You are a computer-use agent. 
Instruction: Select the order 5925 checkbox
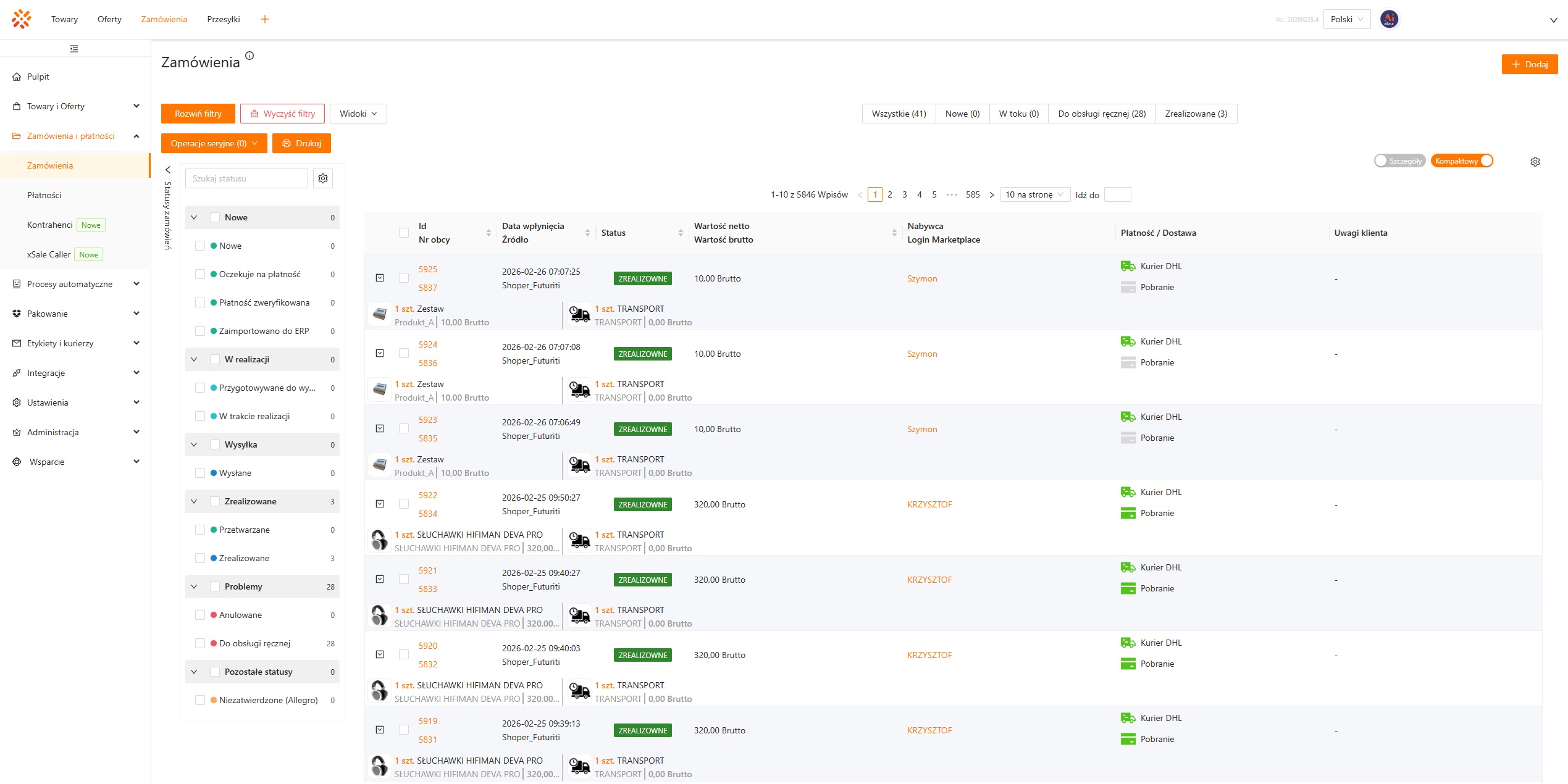tap(404, 278)
